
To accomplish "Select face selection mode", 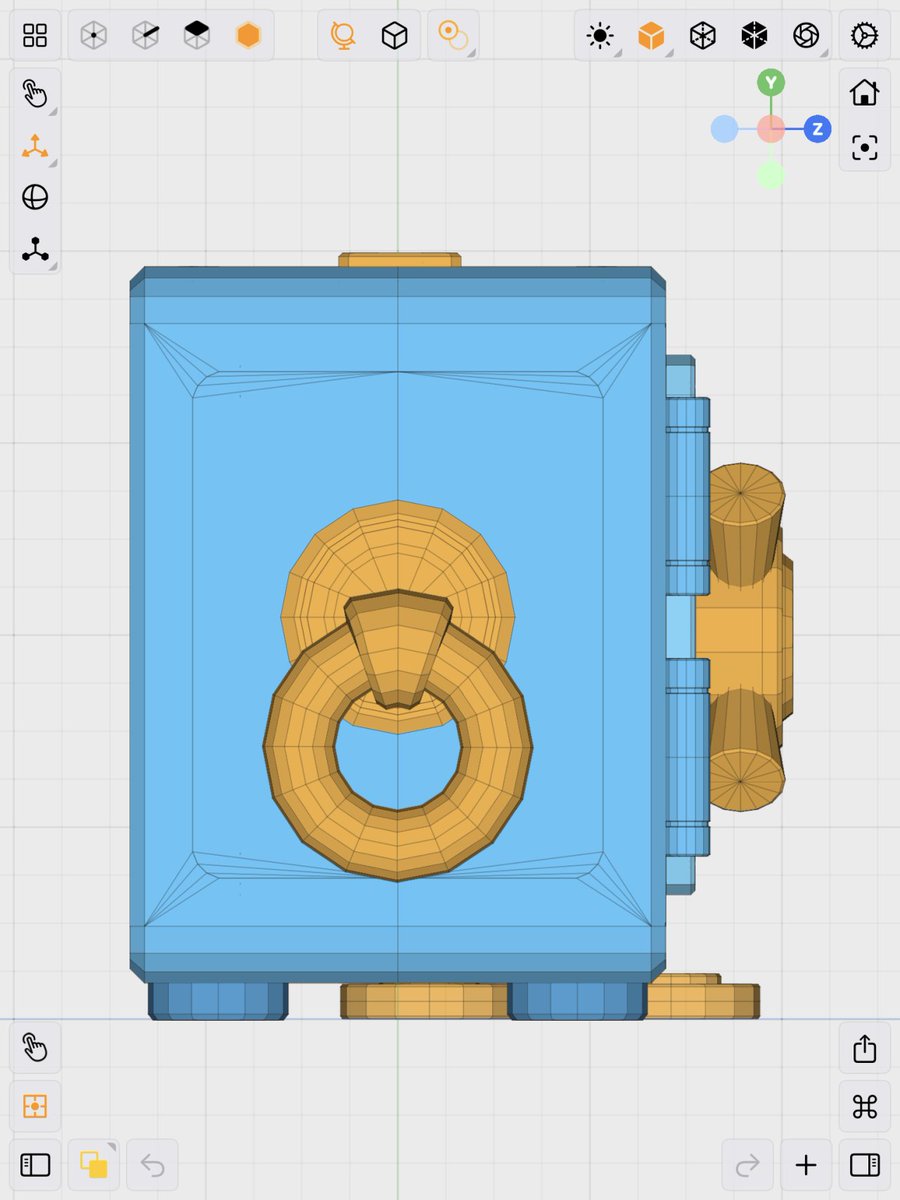I will click(x=197, y=36).
